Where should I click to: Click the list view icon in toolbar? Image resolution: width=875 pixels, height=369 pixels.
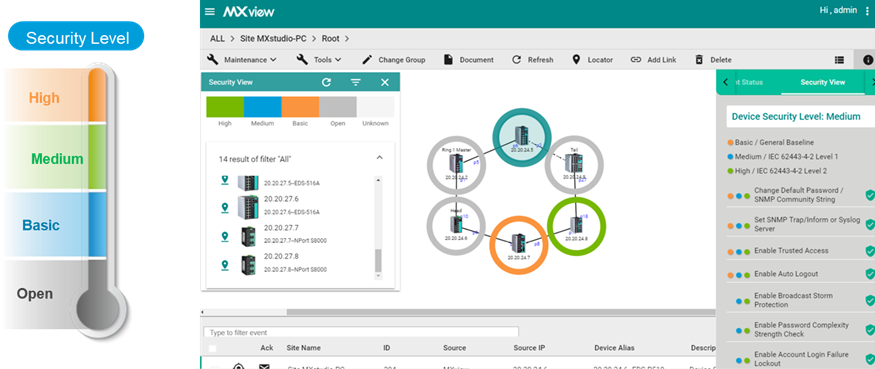tap(839, 60)
